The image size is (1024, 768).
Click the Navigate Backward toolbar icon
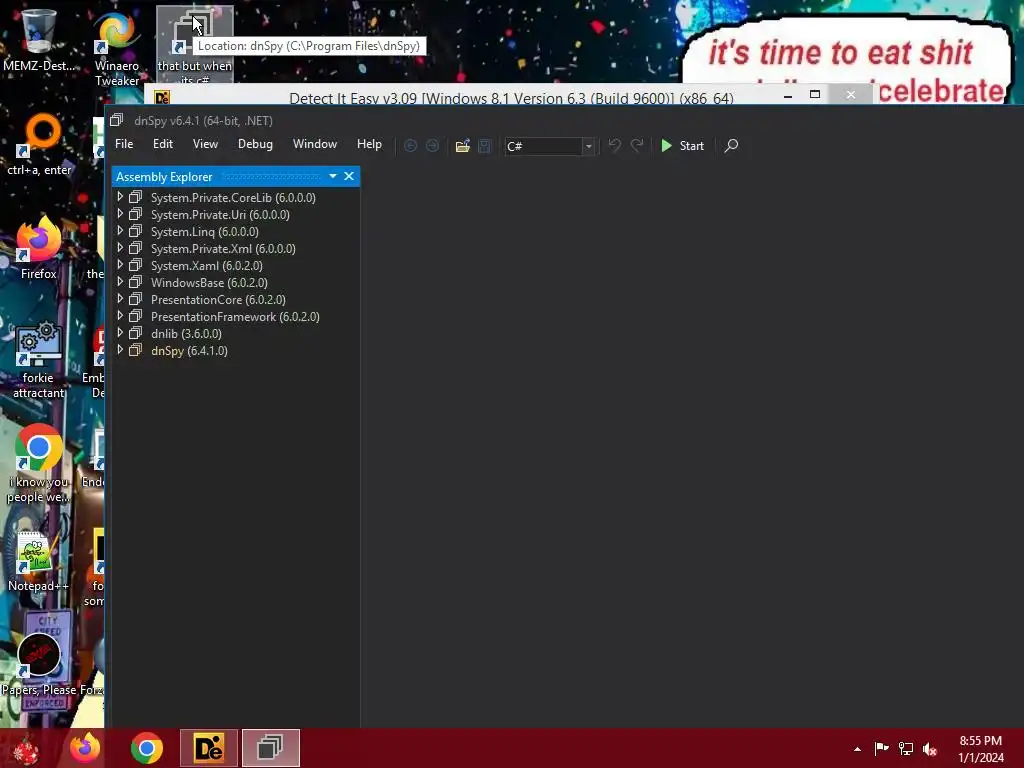pos(411,146)
